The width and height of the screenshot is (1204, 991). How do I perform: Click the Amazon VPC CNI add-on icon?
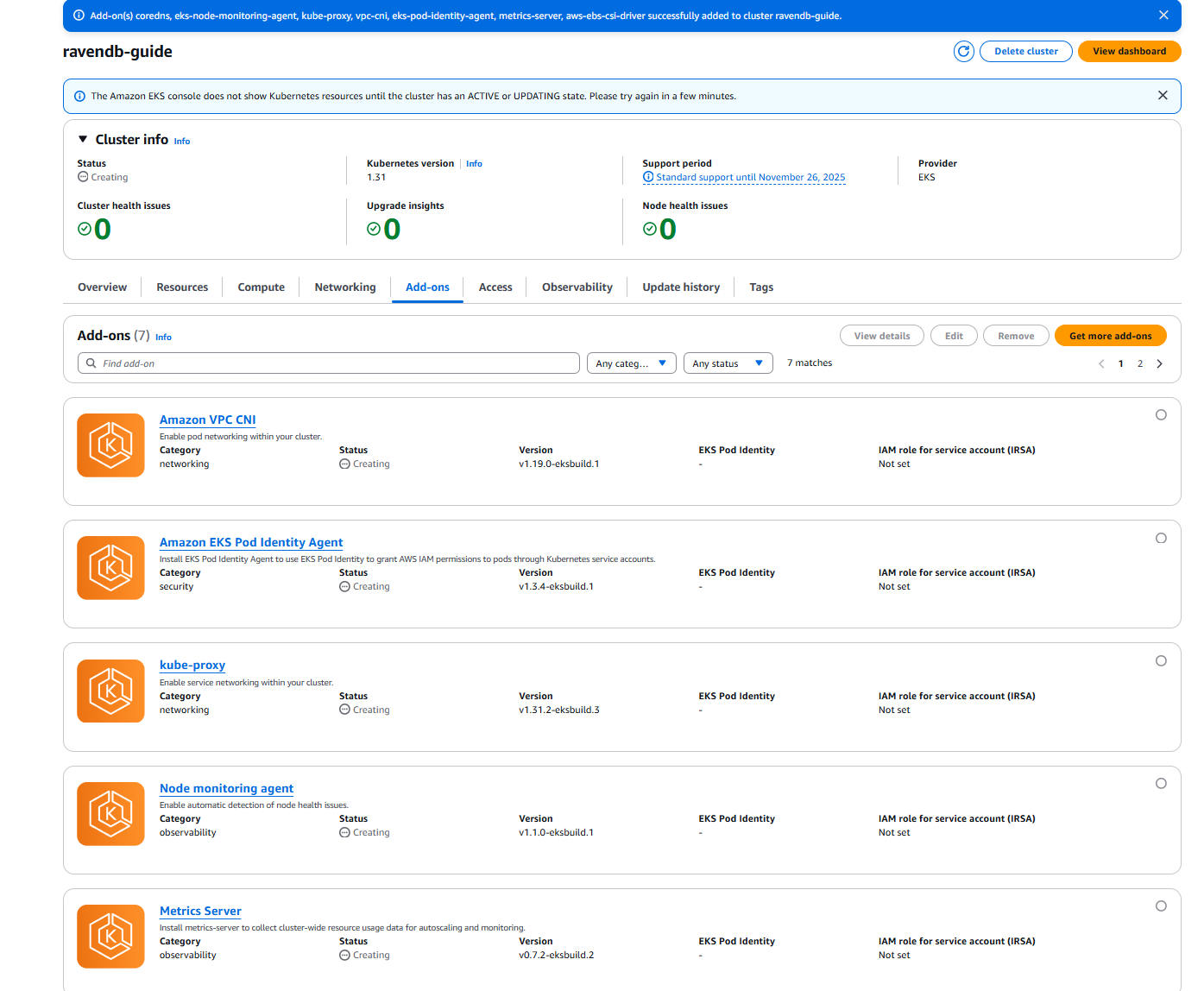point(110,445)
